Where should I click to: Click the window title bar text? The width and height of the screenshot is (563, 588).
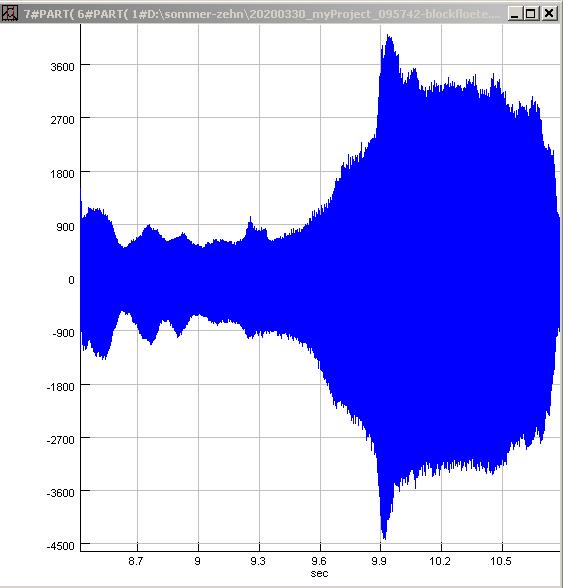coord(261,14)
